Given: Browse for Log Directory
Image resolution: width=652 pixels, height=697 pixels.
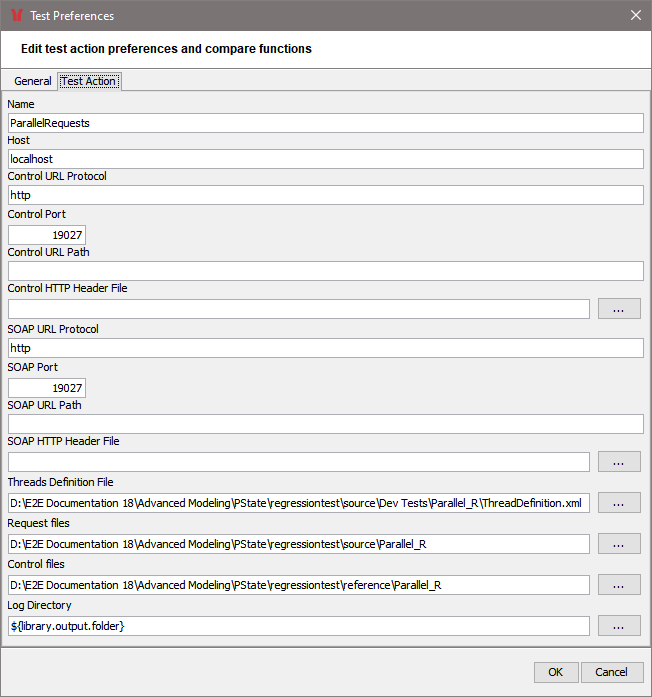Looking at the screenshot, I should point(619,626).
